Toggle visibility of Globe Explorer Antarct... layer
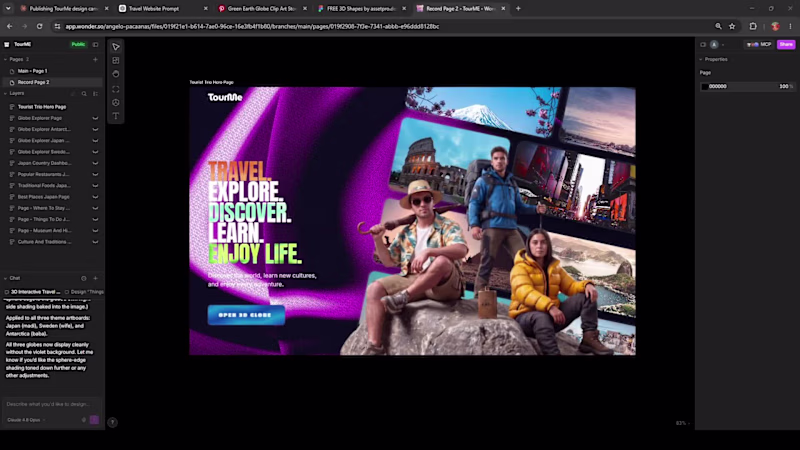Screen dimensions: 800x450 tap(95, 130)
